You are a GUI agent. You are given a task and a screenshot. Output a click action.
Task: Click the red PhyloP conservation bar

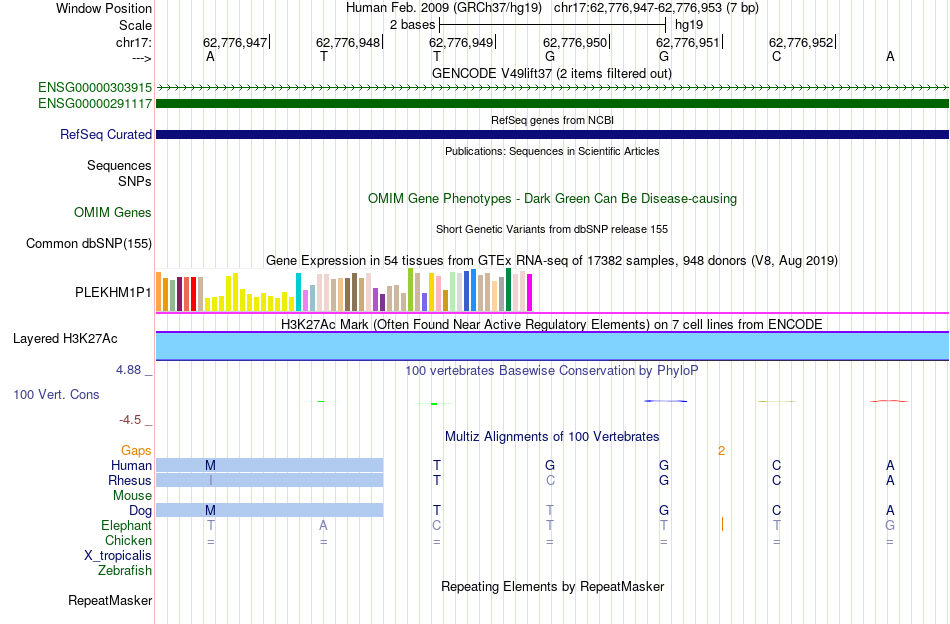point(889,401)
